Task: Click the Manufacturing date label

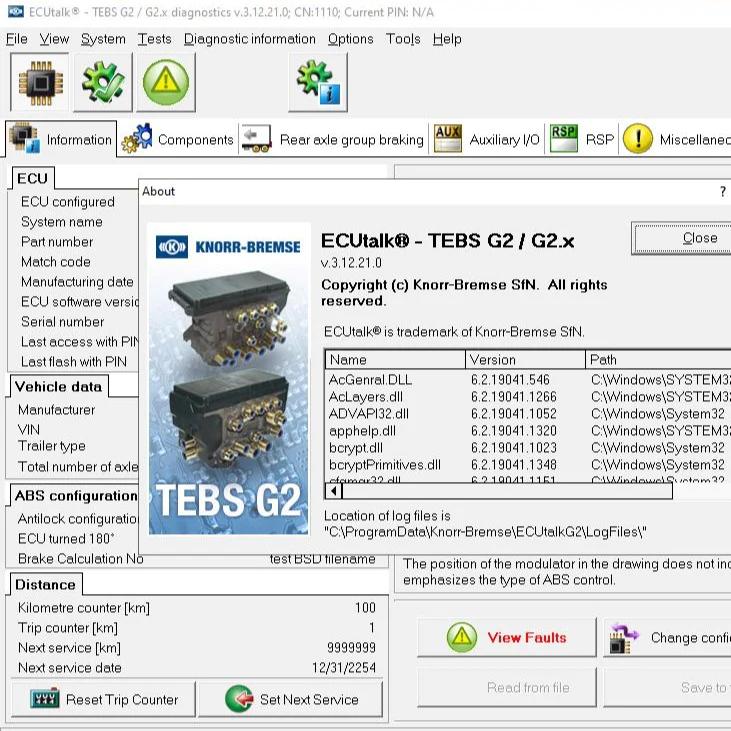Action: pos(77,282)
